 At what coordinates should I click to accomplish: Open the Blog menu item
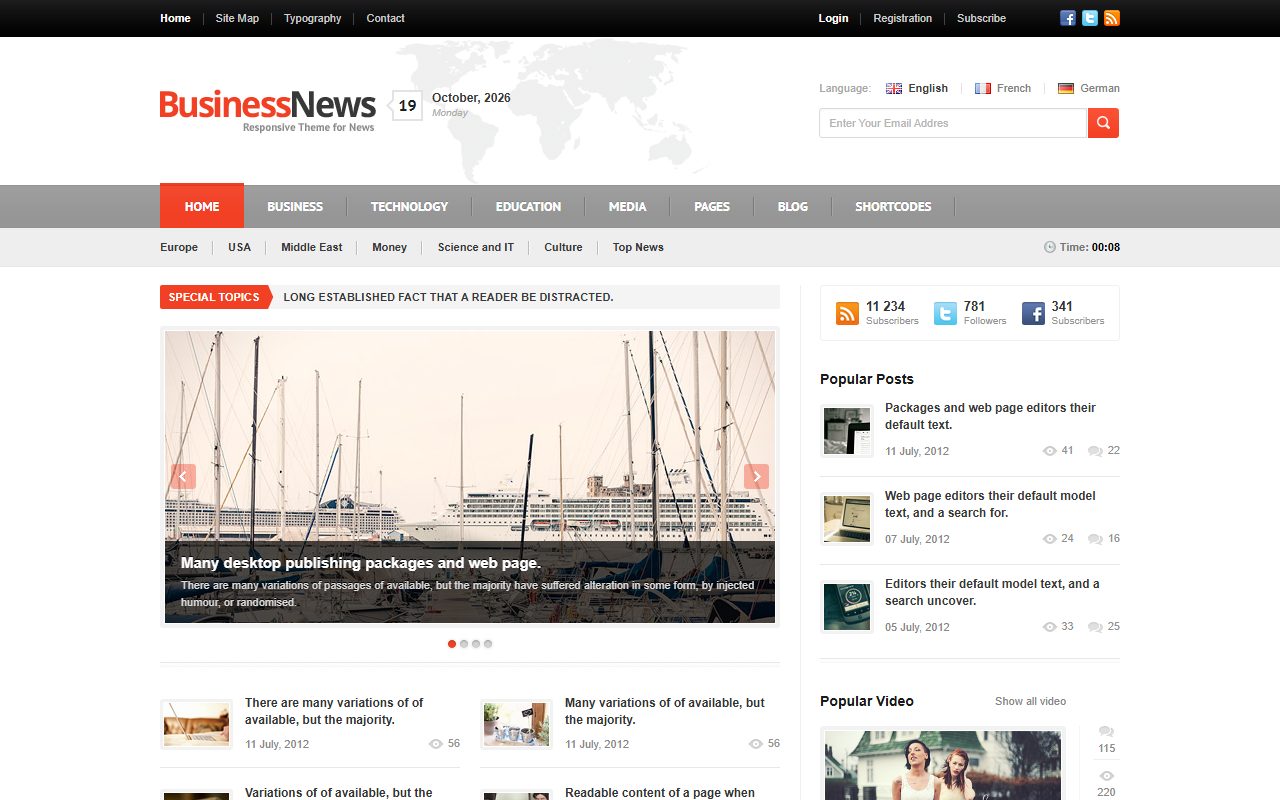pyautogui.click(x=792, y=206)
